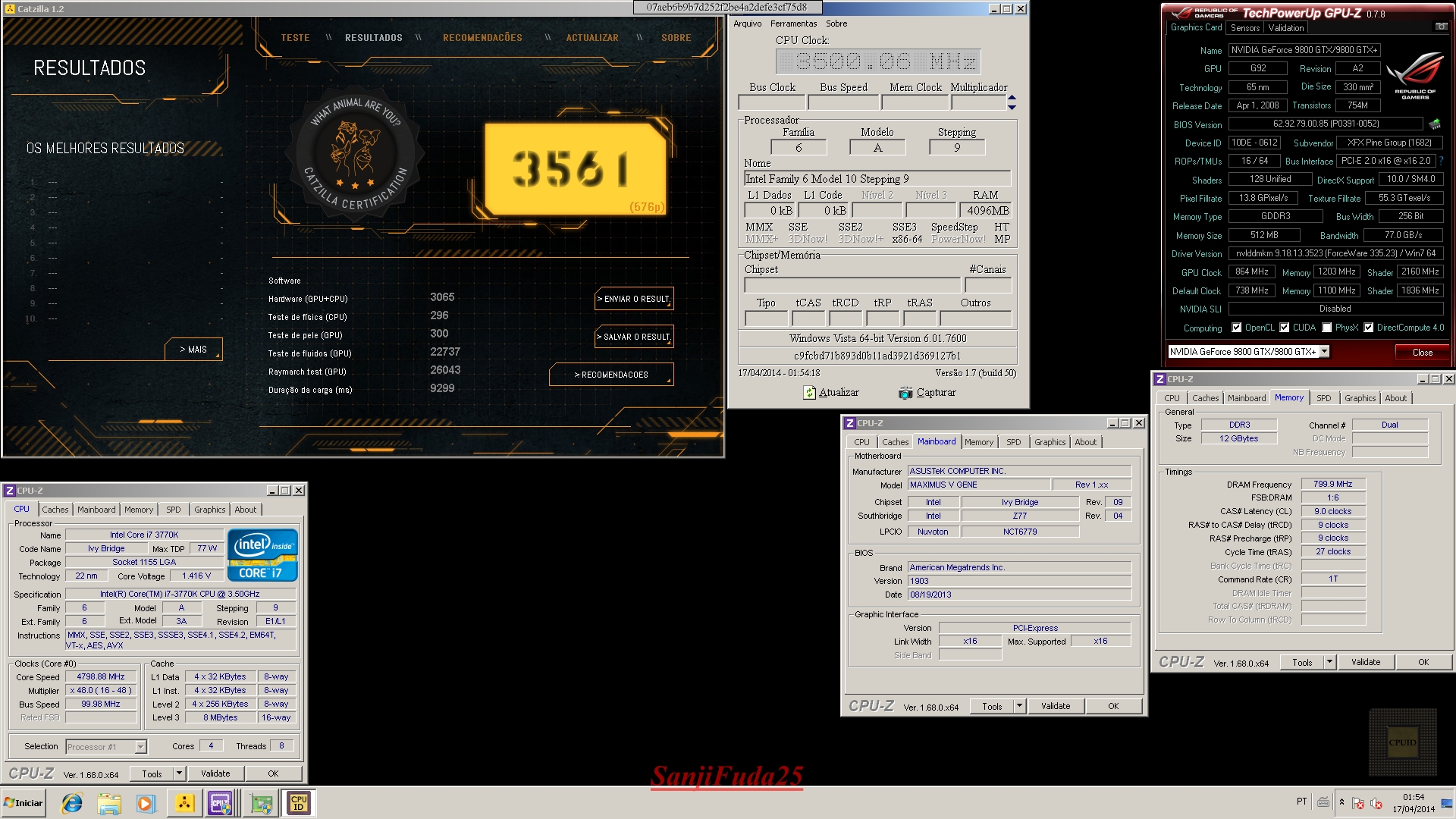The width and height of the screenshot is (1456, 819).
Task: Click the Intel Core i7 3770K name field
Action: tap(144, 535)
